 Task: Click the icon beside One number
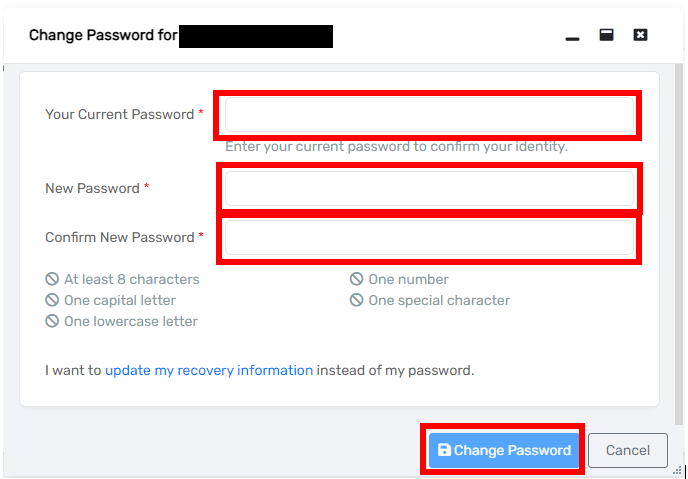[357, 280]
